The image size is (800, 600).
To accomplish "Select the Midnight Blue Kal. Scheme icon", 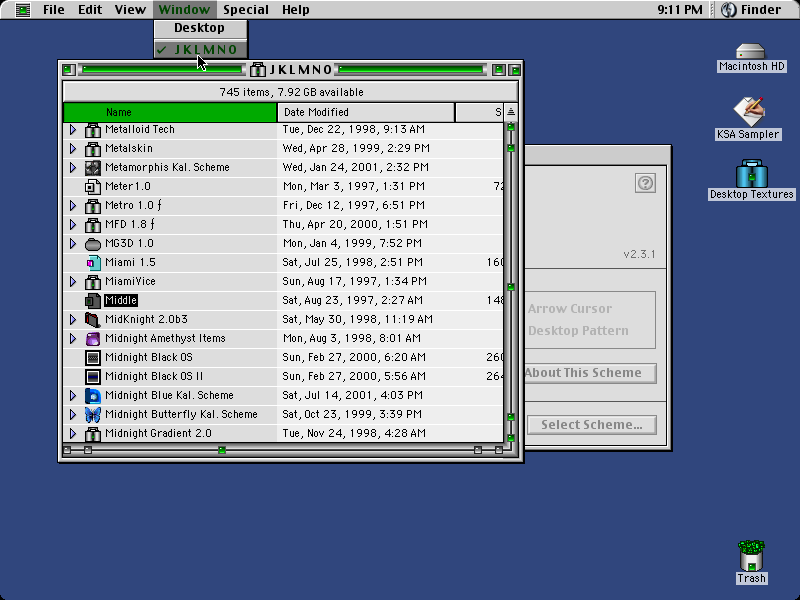I will tap(92, 395).
